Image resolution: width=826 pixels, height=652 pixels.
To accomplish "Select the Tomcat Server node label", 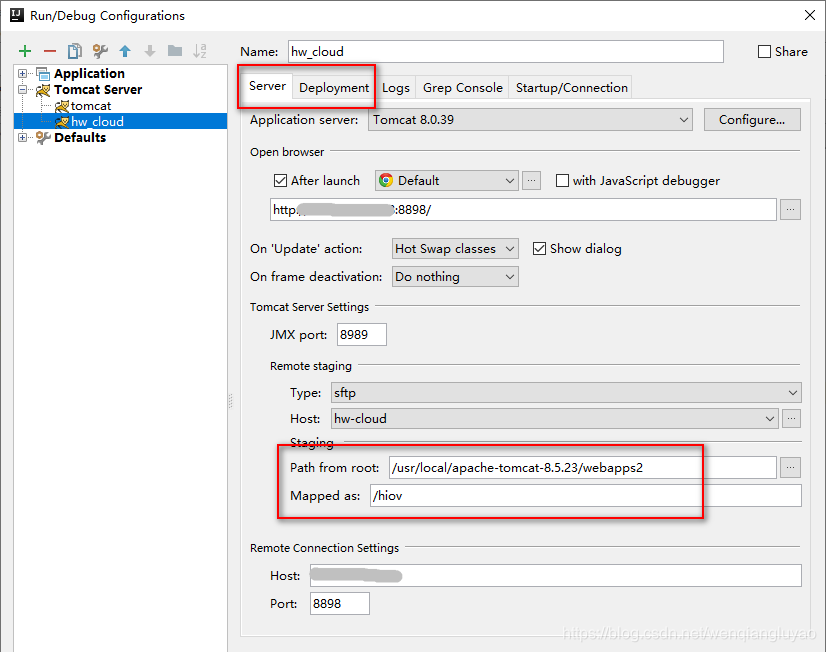I will click(x=98, y=90).
